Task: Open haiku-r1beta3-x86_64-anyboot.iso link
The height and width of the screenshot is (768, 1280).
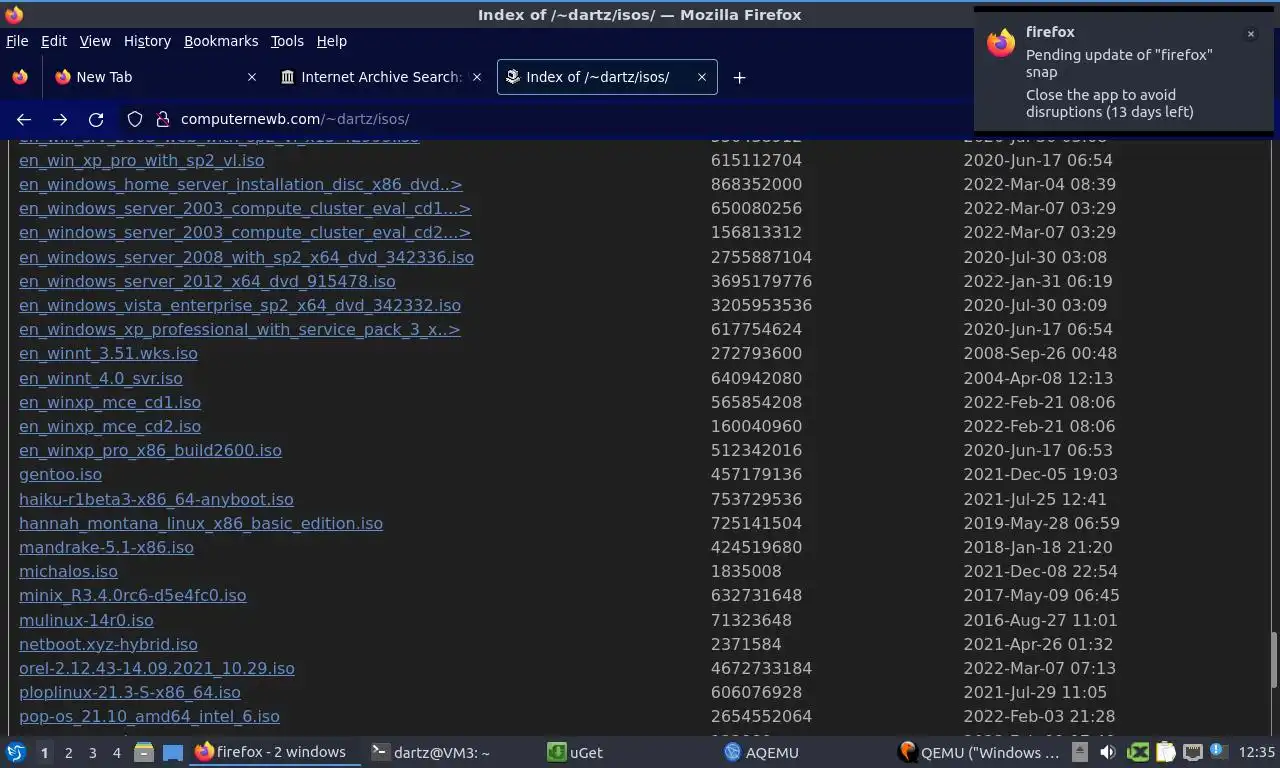Action: click(156, 499)
